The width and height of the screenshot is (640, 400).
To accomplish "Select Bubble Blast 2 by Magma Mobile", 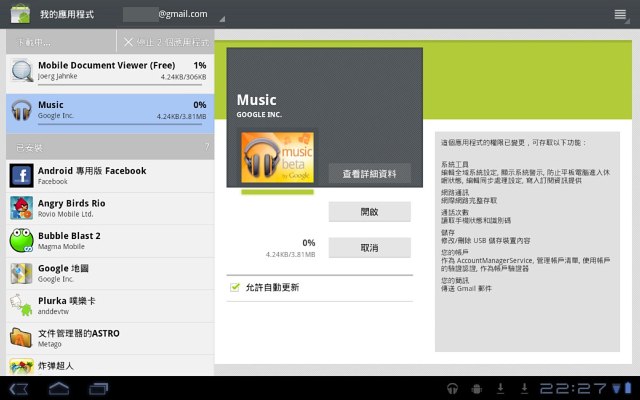I will click(110, 241).
